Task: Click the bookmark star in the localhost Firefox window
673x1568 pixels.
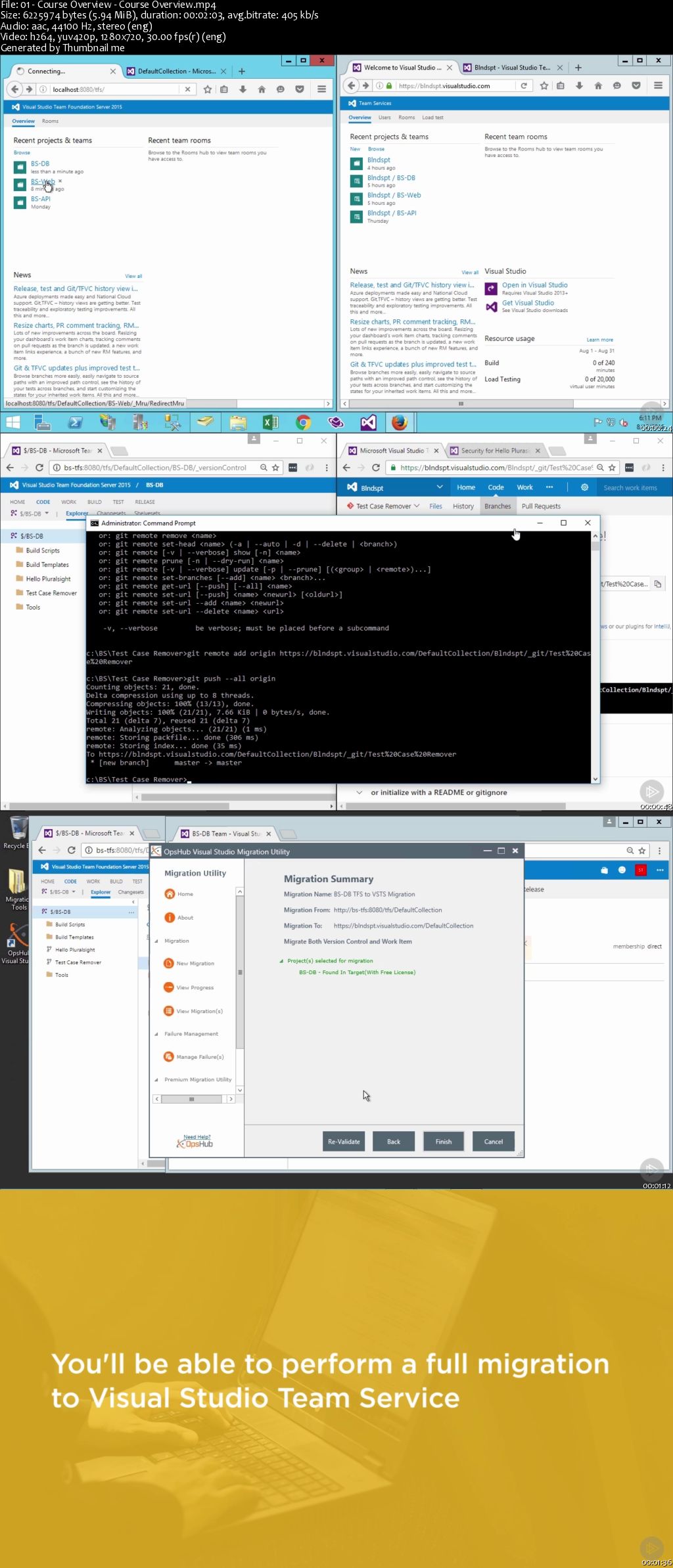Action: [x=208, y=89]
